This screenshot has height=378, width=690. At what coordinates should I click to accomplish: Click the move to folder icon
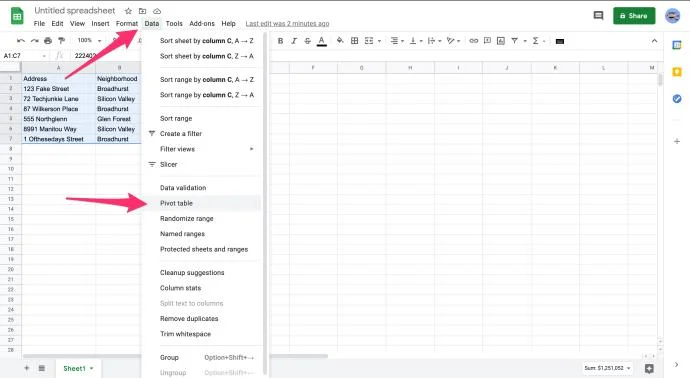[x=143, y=11]
